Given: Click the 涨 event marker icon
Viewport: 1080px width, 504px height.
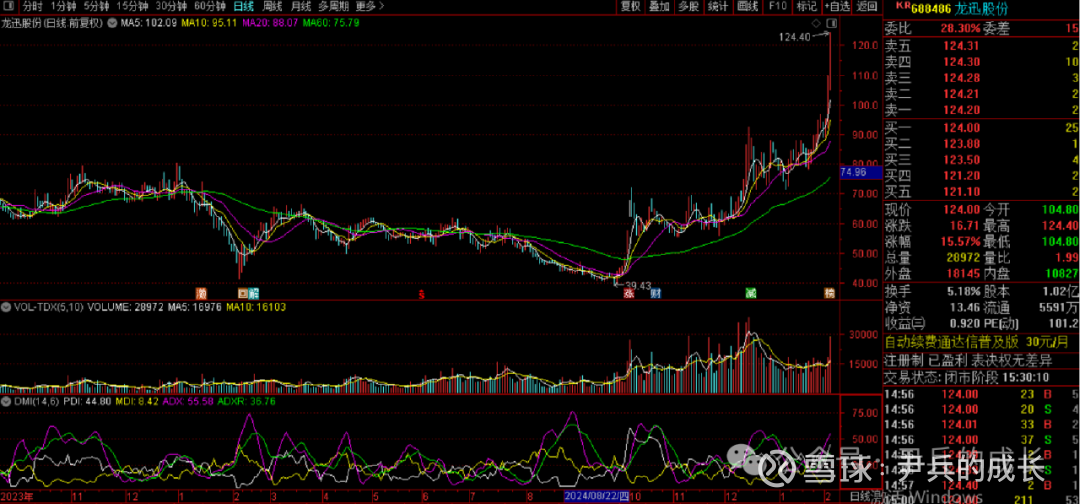Looking at the screenshot, I should click(628, 293).
